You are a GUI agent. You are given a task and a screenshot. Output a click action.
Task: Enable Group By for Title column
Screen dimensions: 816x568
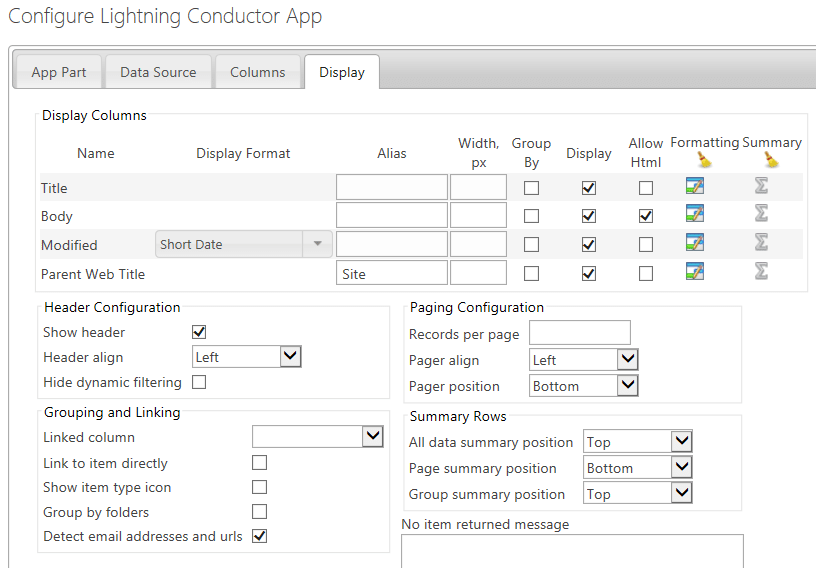pyautogui.click(x=531, y=188)
